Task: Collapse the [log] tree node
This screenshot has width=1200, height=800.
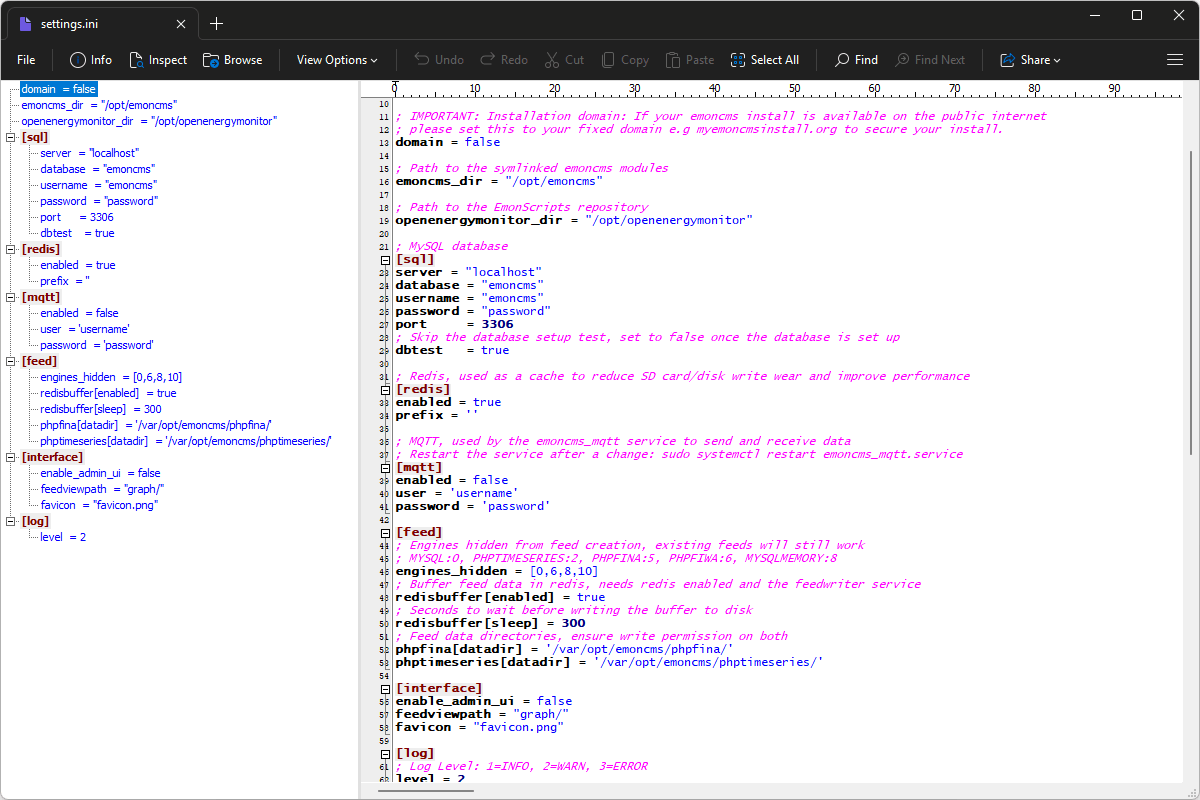Action: point(11,521)
